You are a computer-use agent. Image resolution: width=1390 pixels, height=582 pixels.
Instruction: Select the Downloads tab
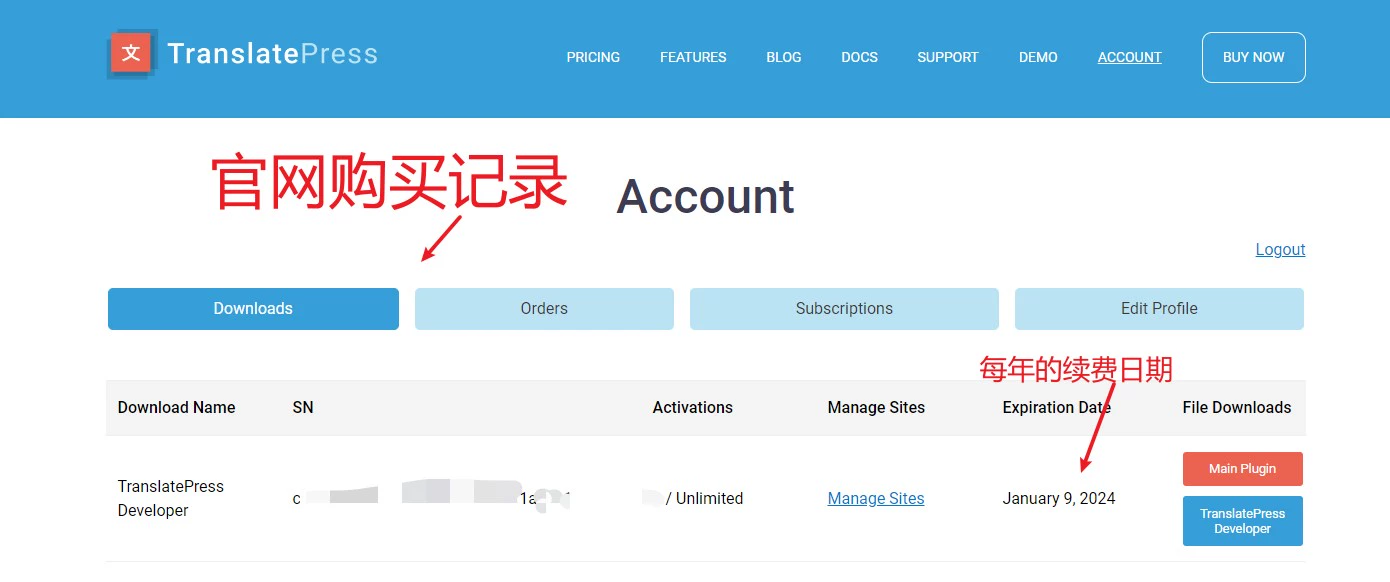tap(253, 309)
